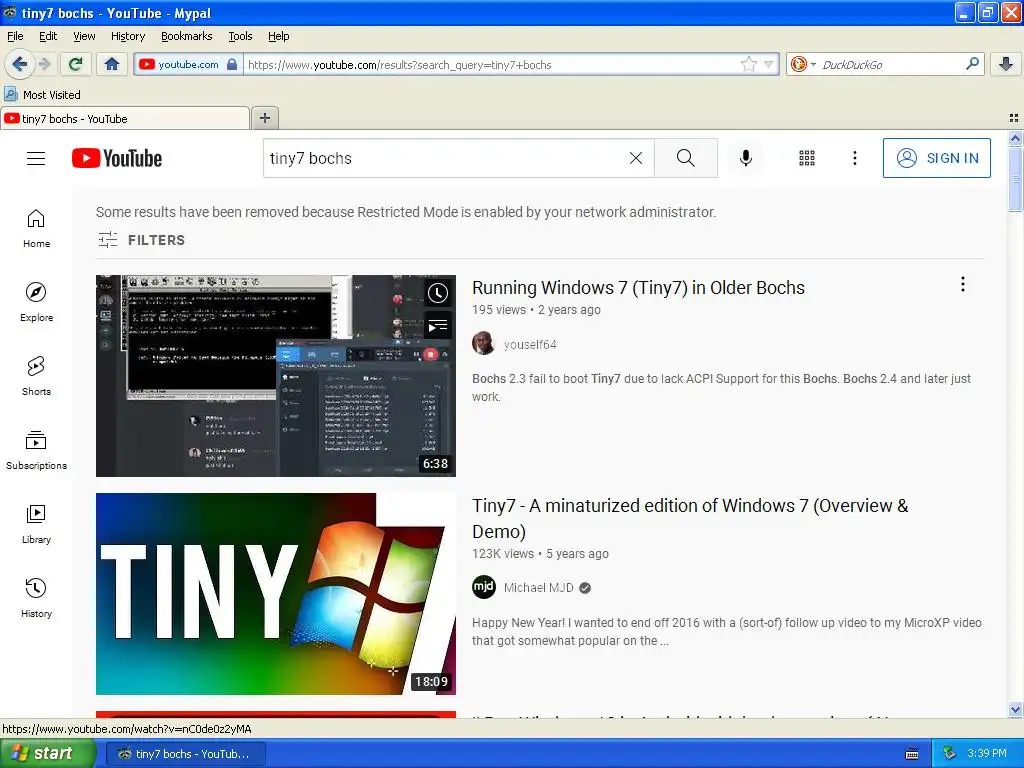This screenshot has height=768, width=1024.
Task: Open the Most Visited bookmarks folder
Action: point(43,95)
